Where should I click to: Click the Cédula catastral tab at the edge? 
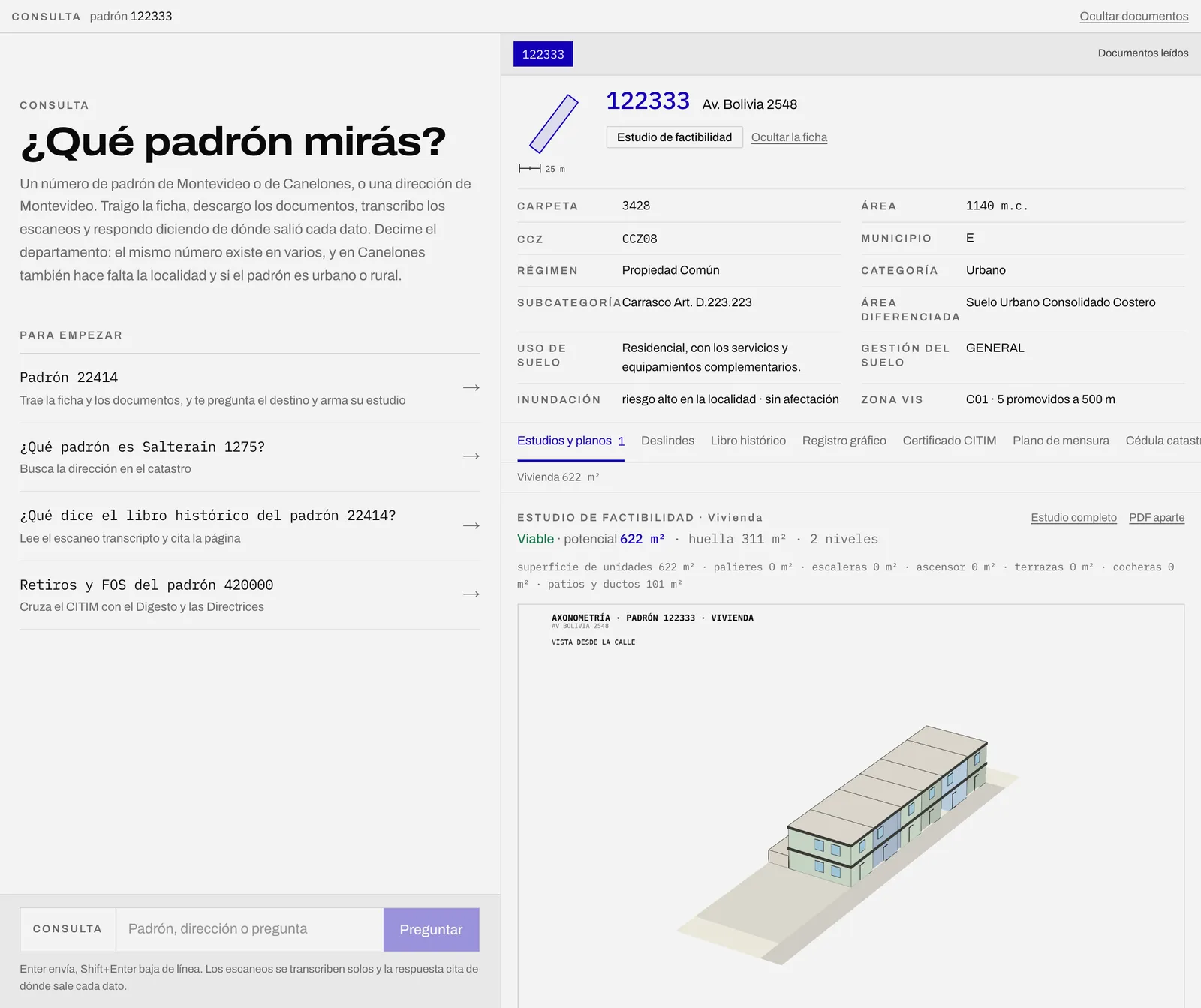1163,441
